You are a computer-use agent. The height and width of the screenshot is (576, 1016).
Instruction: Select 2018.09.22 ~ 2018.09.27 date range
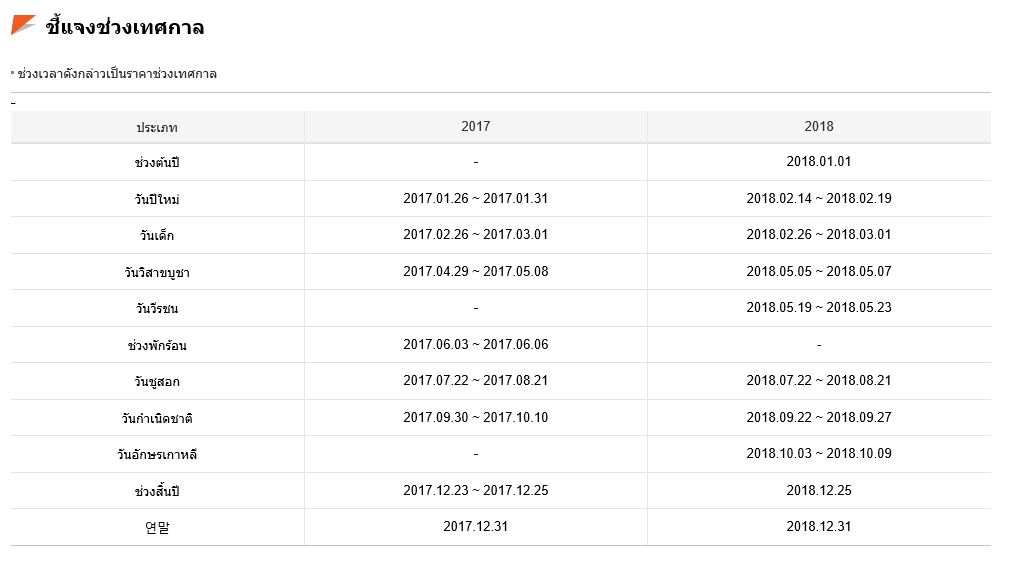coord(819,417)
